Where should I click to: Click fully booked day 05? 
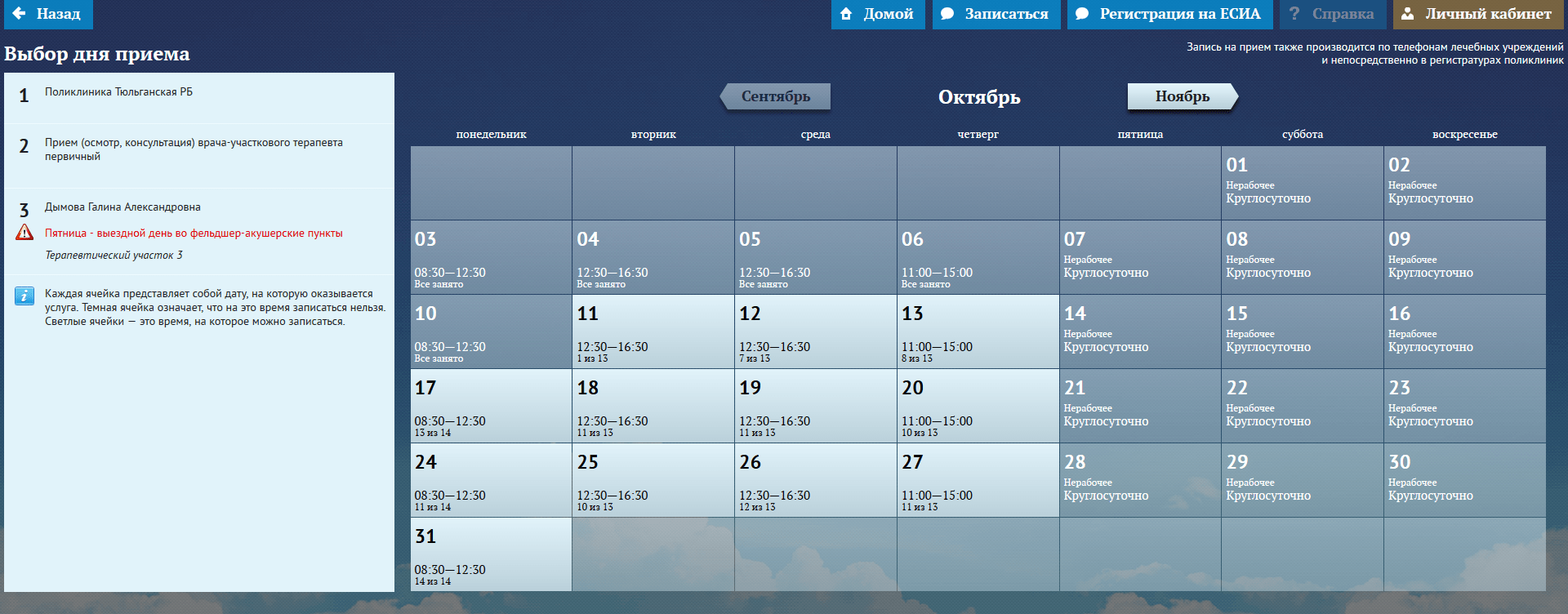point(816,257)
